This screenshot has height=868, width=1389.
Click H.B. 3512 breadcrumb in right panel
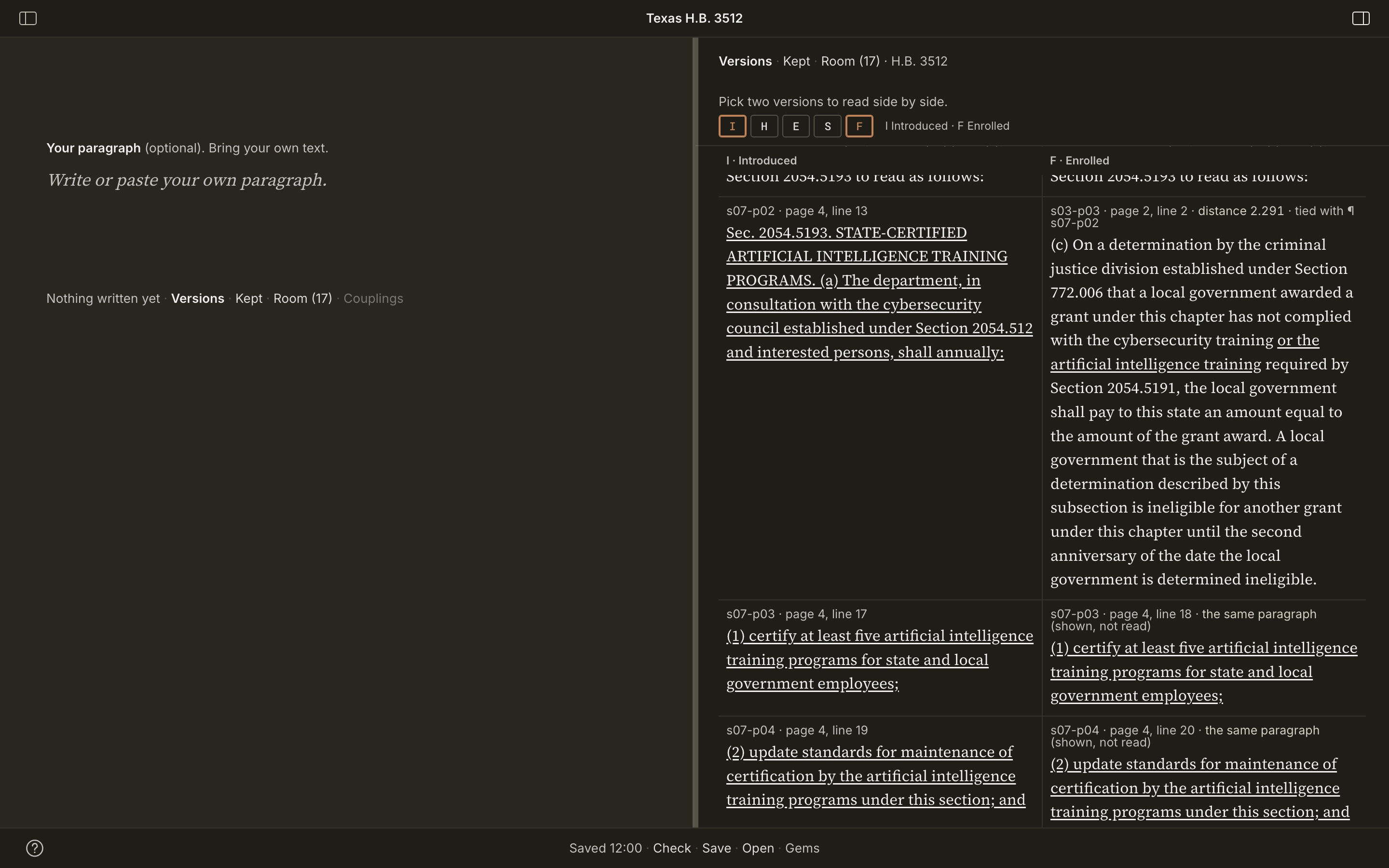pos(919,61)
